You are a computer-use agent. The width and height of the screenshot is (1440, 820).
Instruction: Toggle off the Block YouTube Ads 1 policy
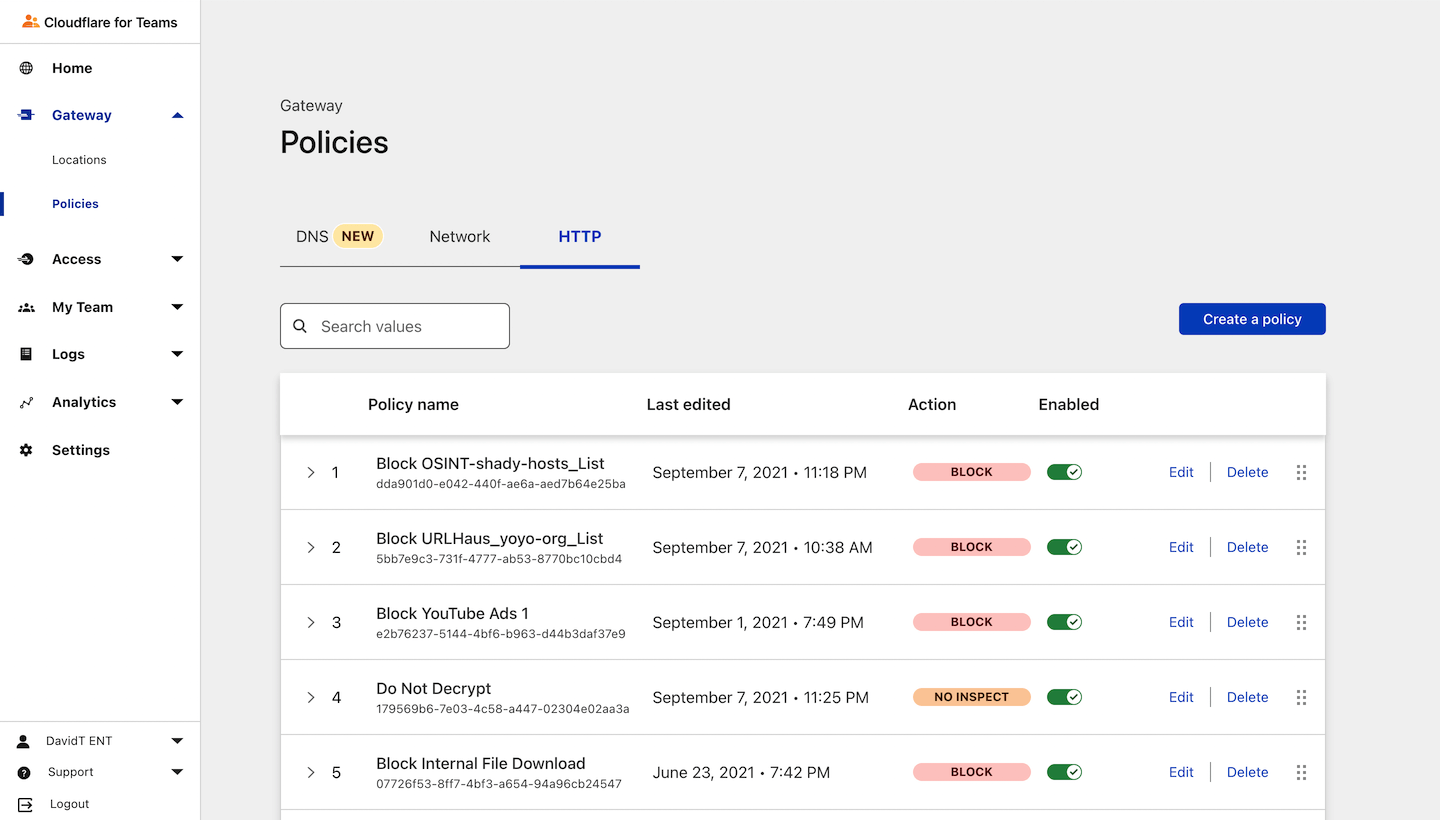coord(1064,621)
